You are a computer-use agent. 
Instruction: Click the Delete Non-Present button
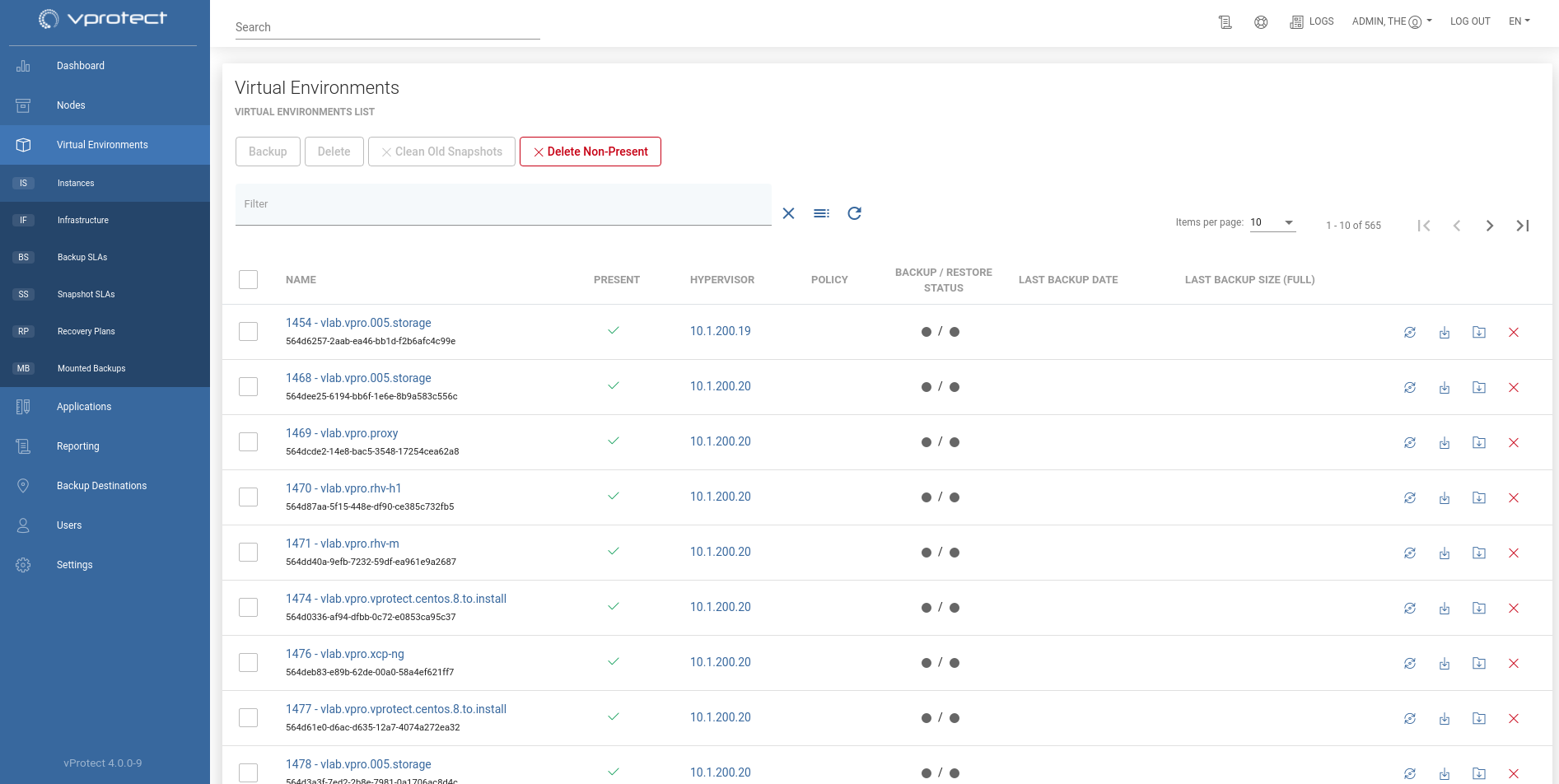(x=590, y=152)
